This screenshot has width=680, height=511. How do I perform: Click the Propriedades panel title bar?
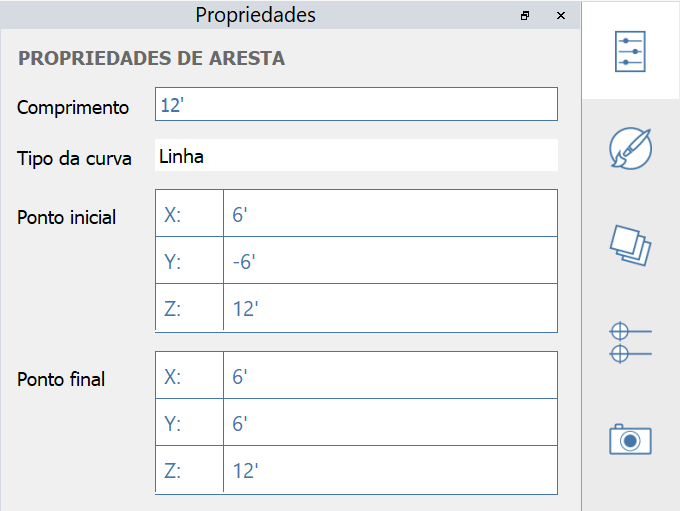point(255,15)
